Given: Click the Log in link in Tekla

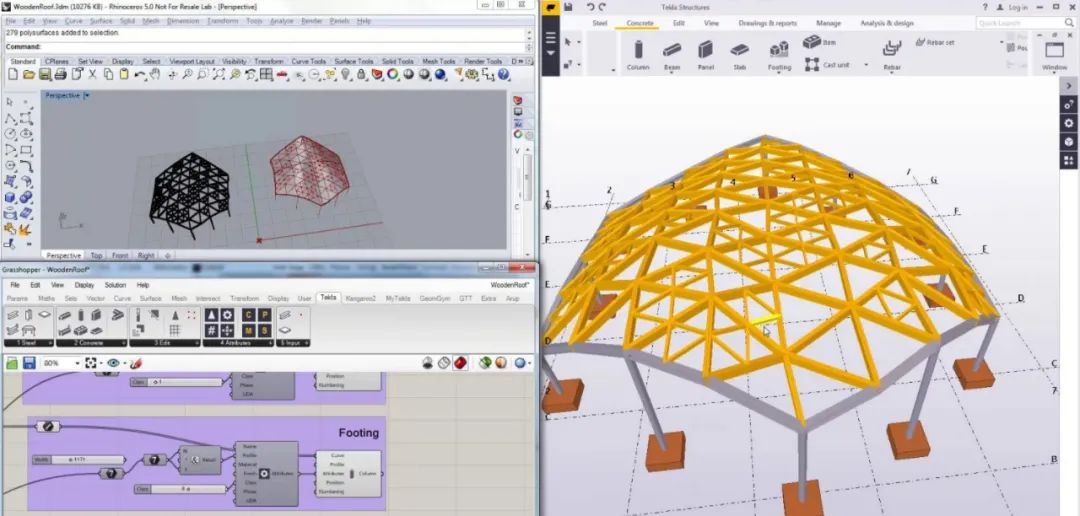Looking at the screenshot, I should (1012, 7).
